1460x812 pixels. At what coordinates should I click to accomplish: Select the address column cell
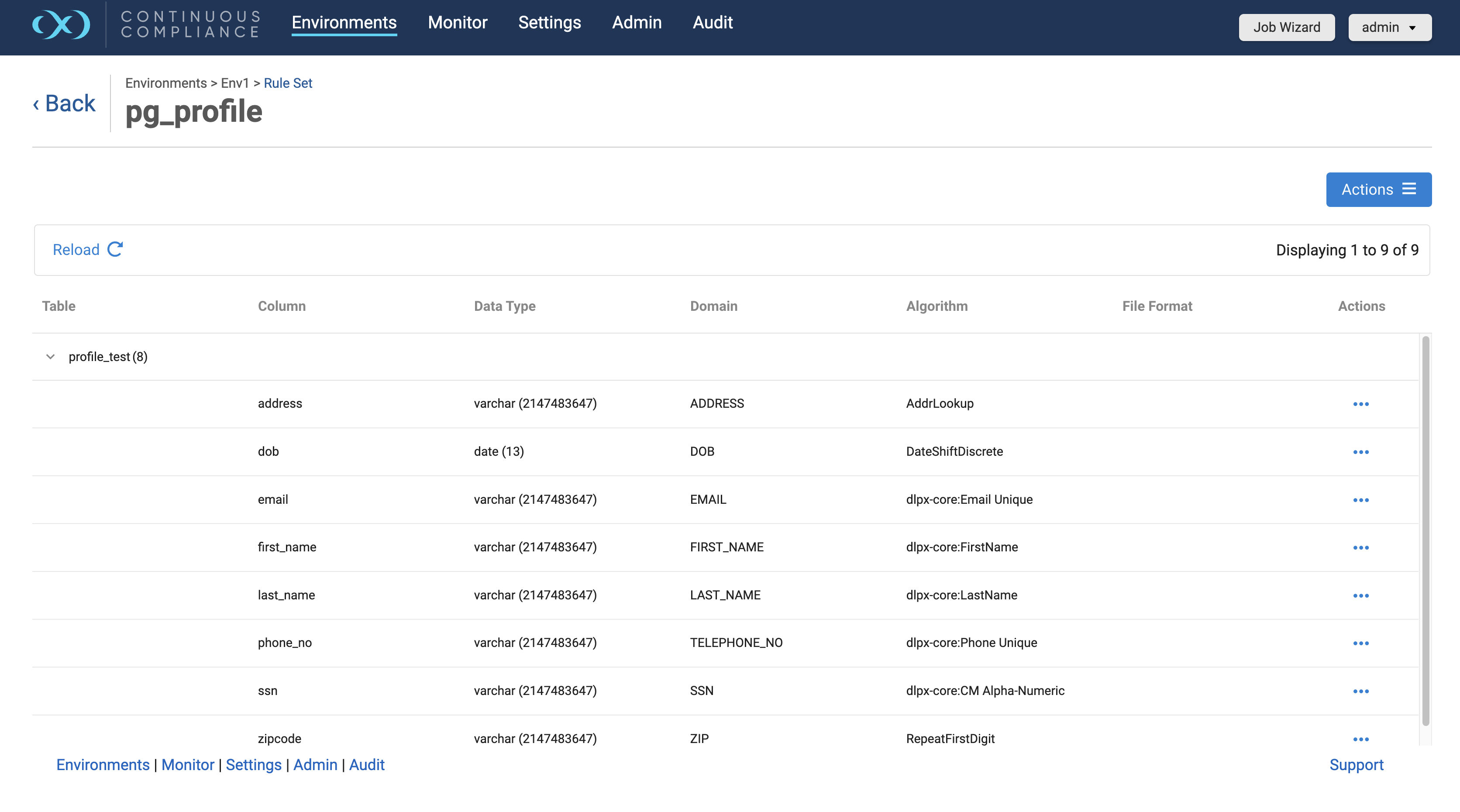point(280,403)
